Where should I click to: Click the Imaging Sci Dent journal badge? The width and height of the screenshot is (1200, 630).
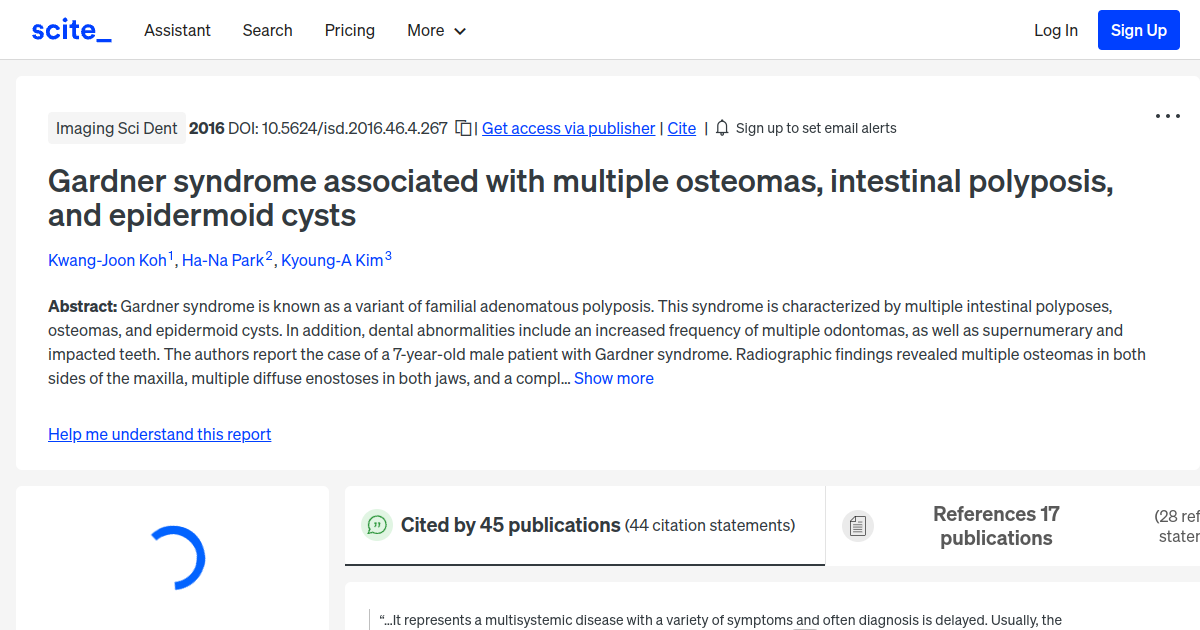(116, 128)
